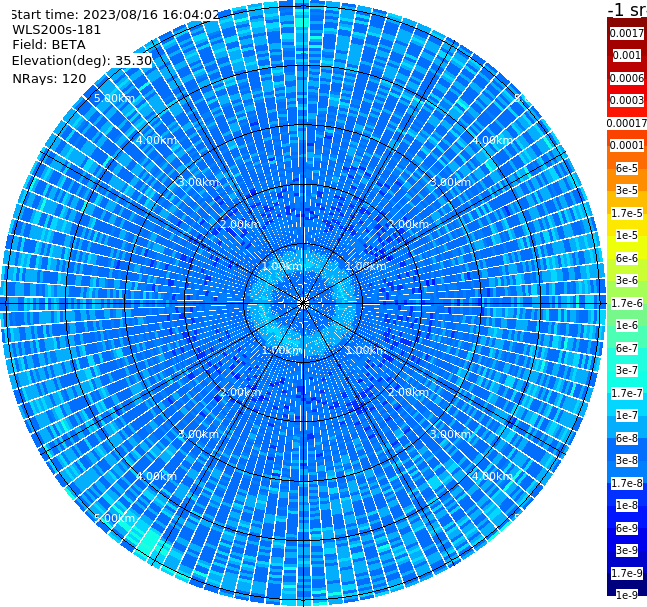Select the 1e-6 color scale label
Screen dimensions: 647x607
tap(627, 325)
